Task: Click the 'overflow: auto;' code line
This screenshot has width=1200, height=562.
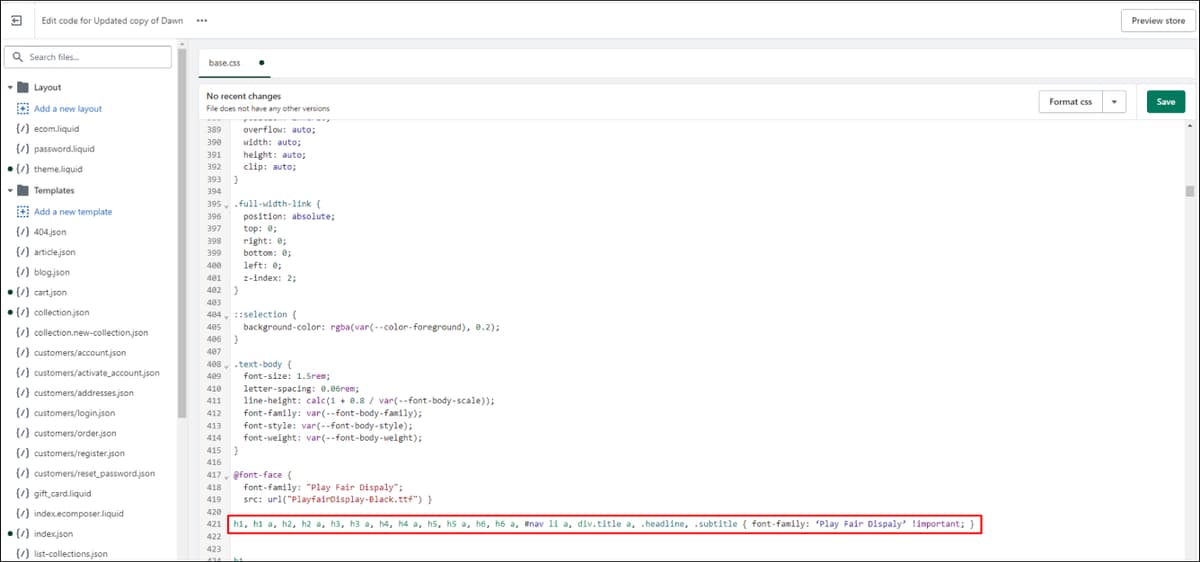Action: pos(280,130)
